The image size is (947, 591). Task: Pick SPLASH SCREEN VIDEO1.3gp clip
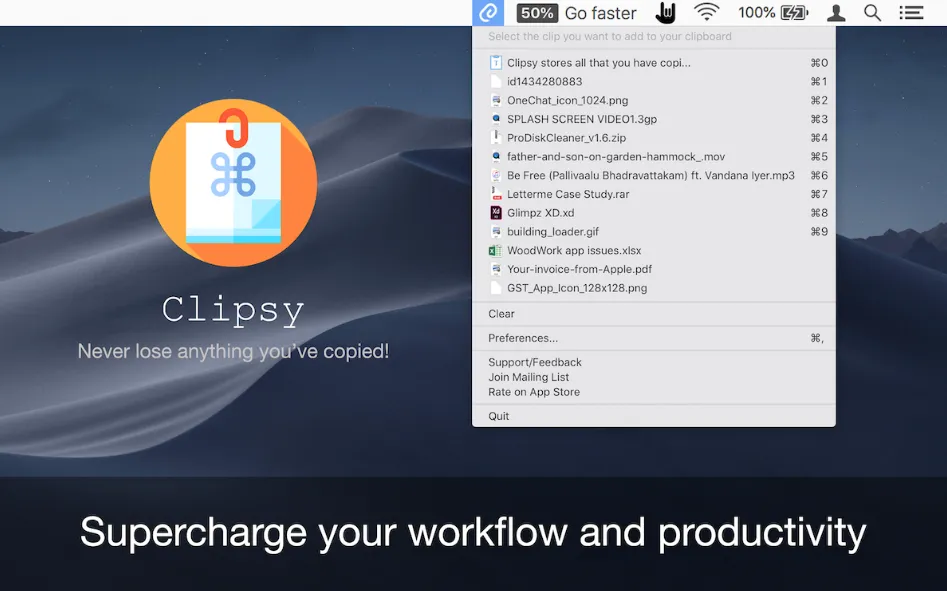[653, 119]
